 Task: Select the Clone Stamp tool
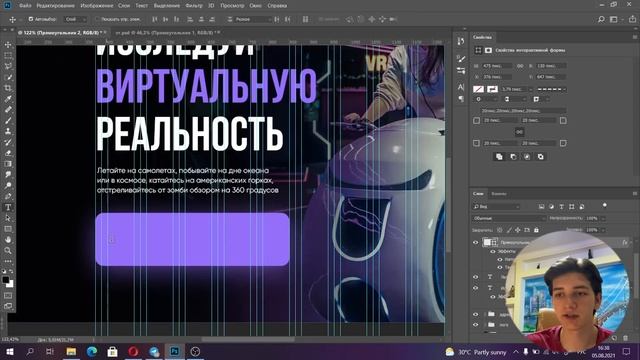pos(8,131)
